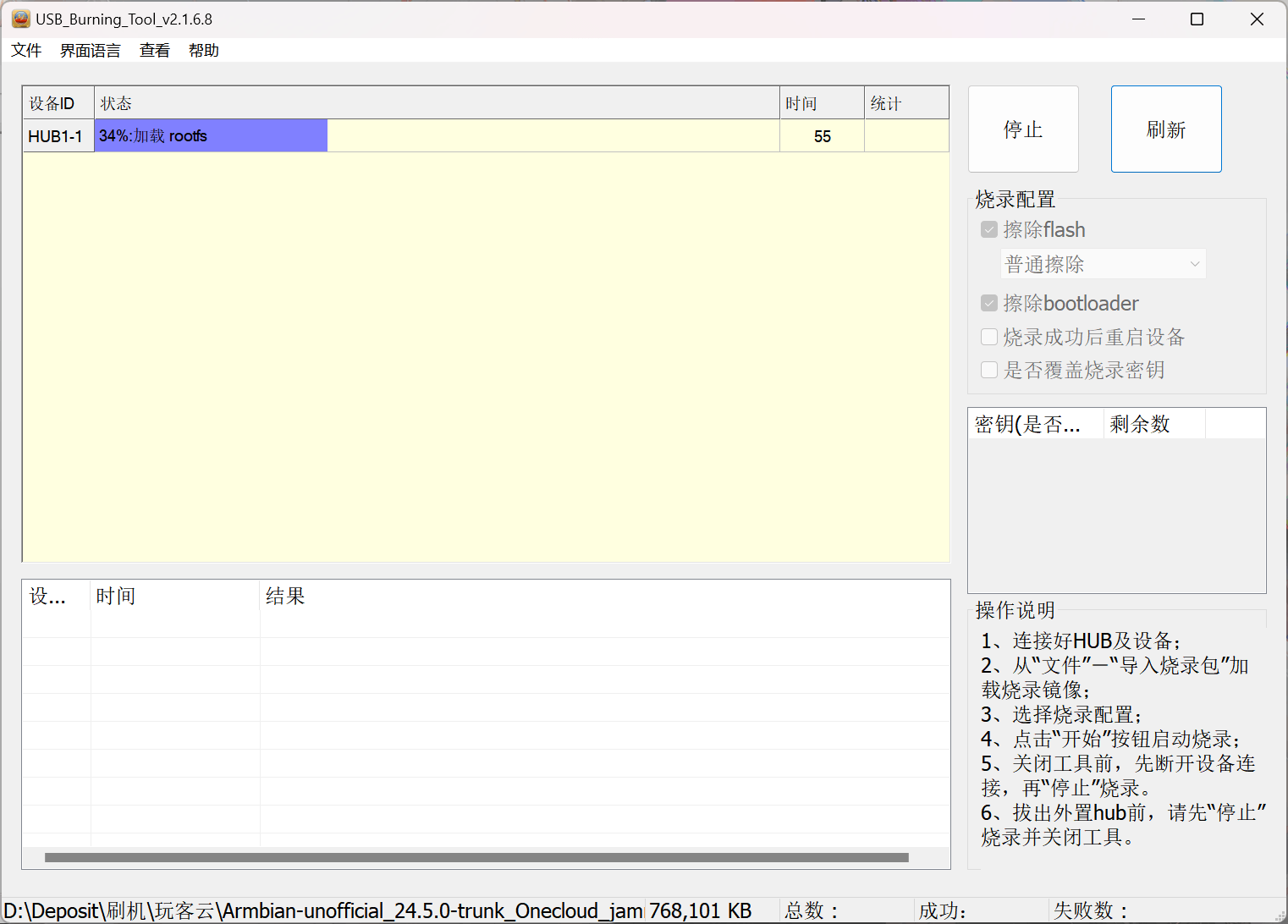Viewport: 1288px width, 924px height.
Task: Click the 设备ID column header
Action: 58,103
